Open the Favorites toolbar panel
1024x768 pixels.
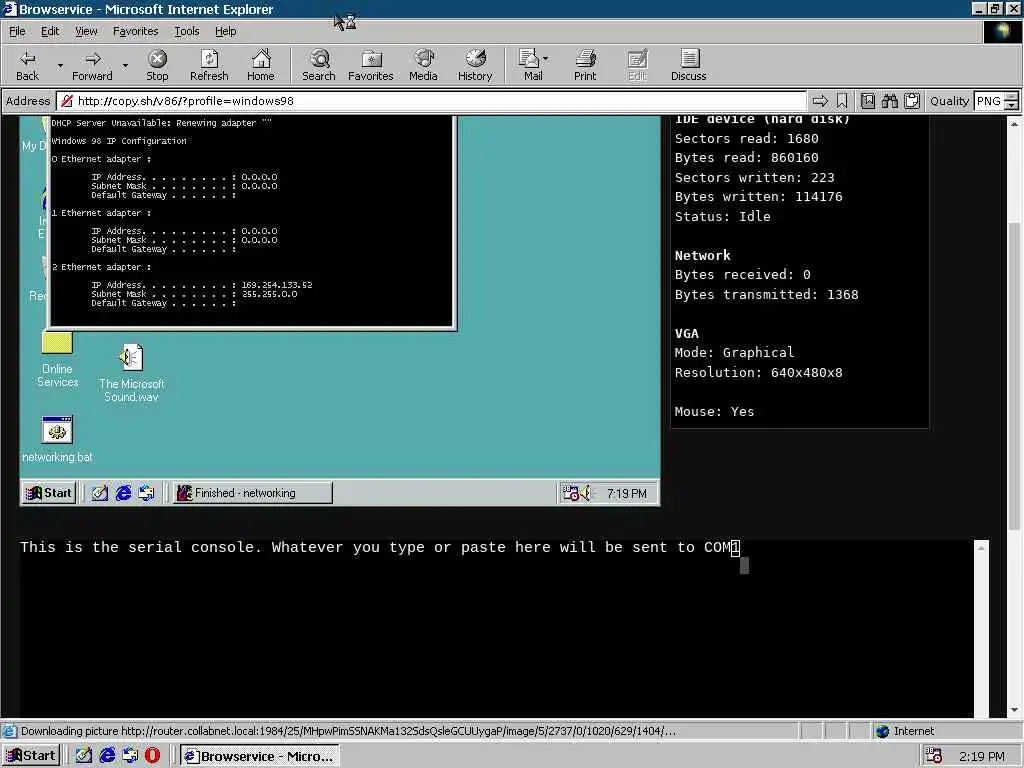(x=370, y=65)
